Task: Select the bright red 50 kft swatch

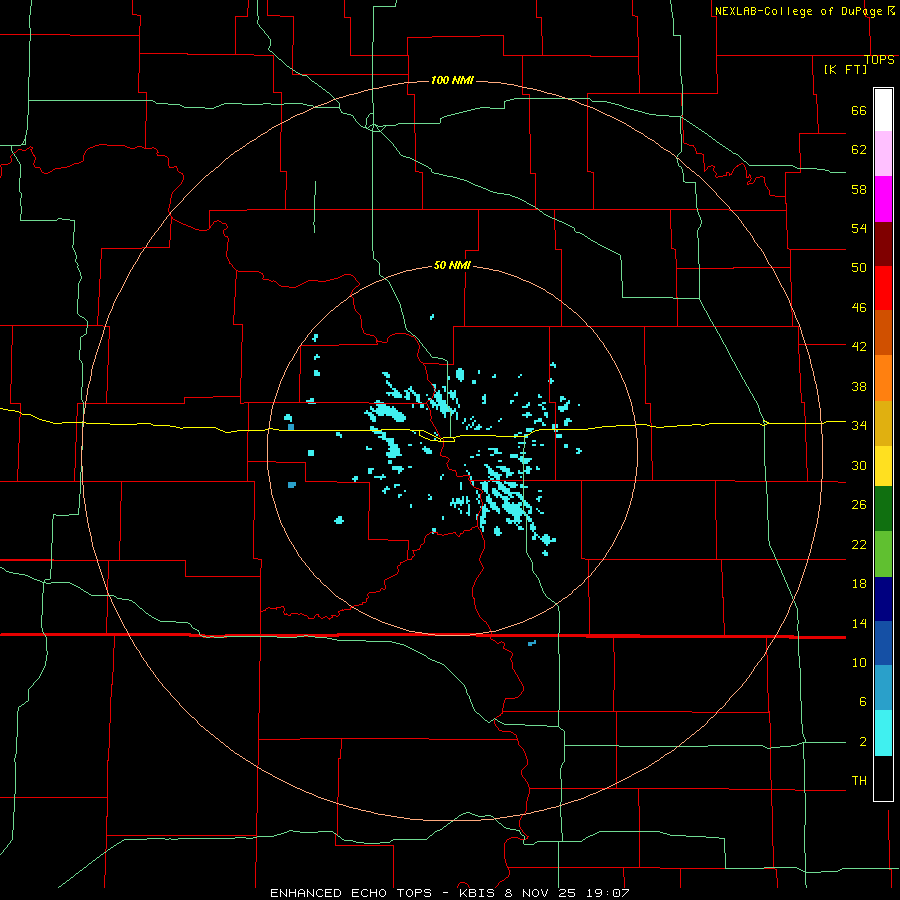Action: pos(883,288)
